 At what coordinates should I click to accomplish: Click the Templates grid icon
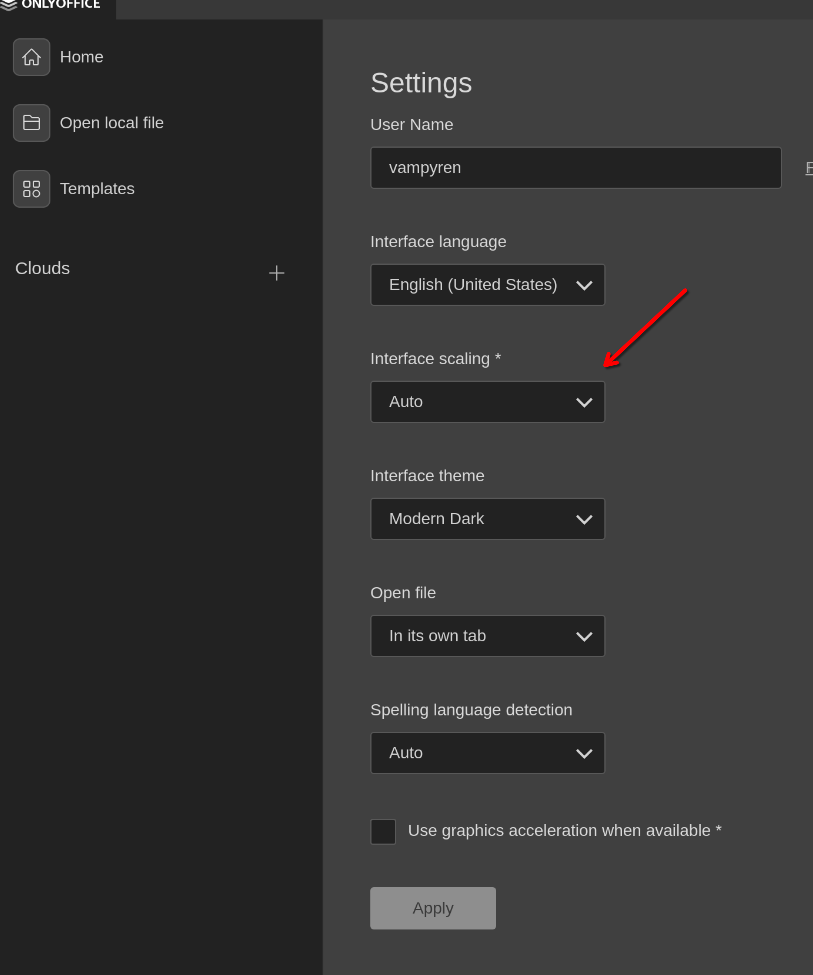click(31, 189)
